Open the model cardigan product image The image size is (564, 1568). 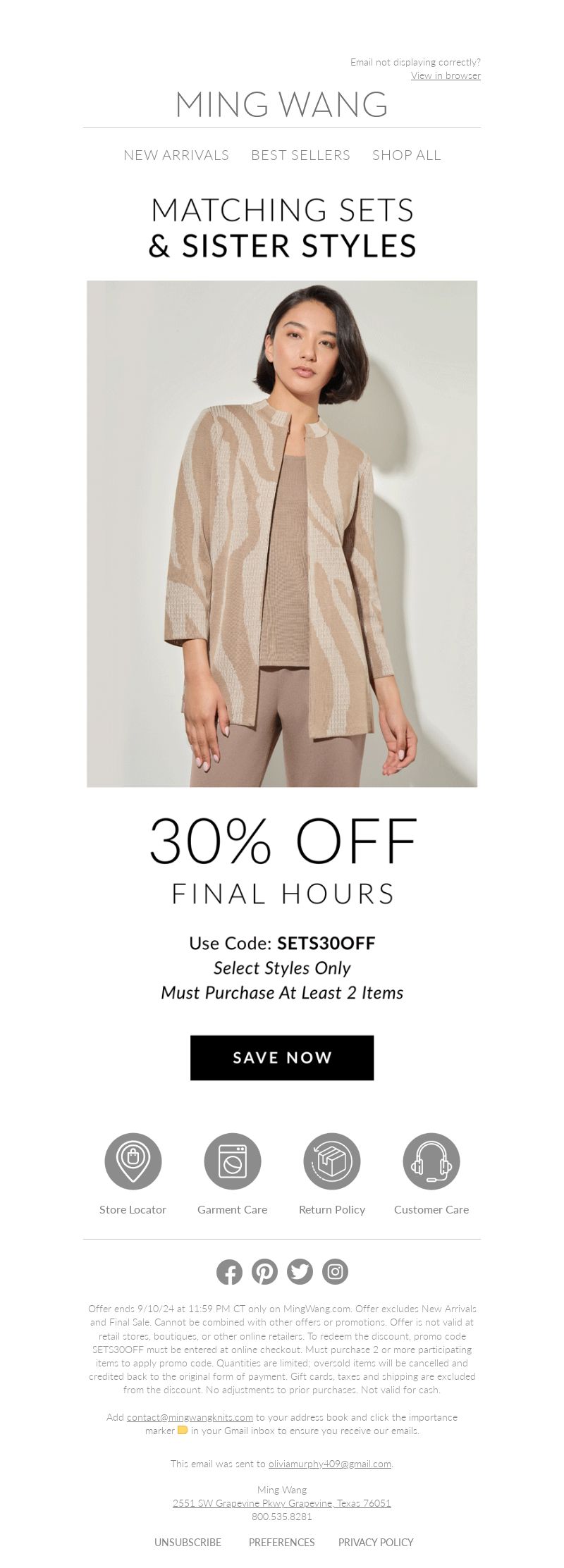coord(282,533)
